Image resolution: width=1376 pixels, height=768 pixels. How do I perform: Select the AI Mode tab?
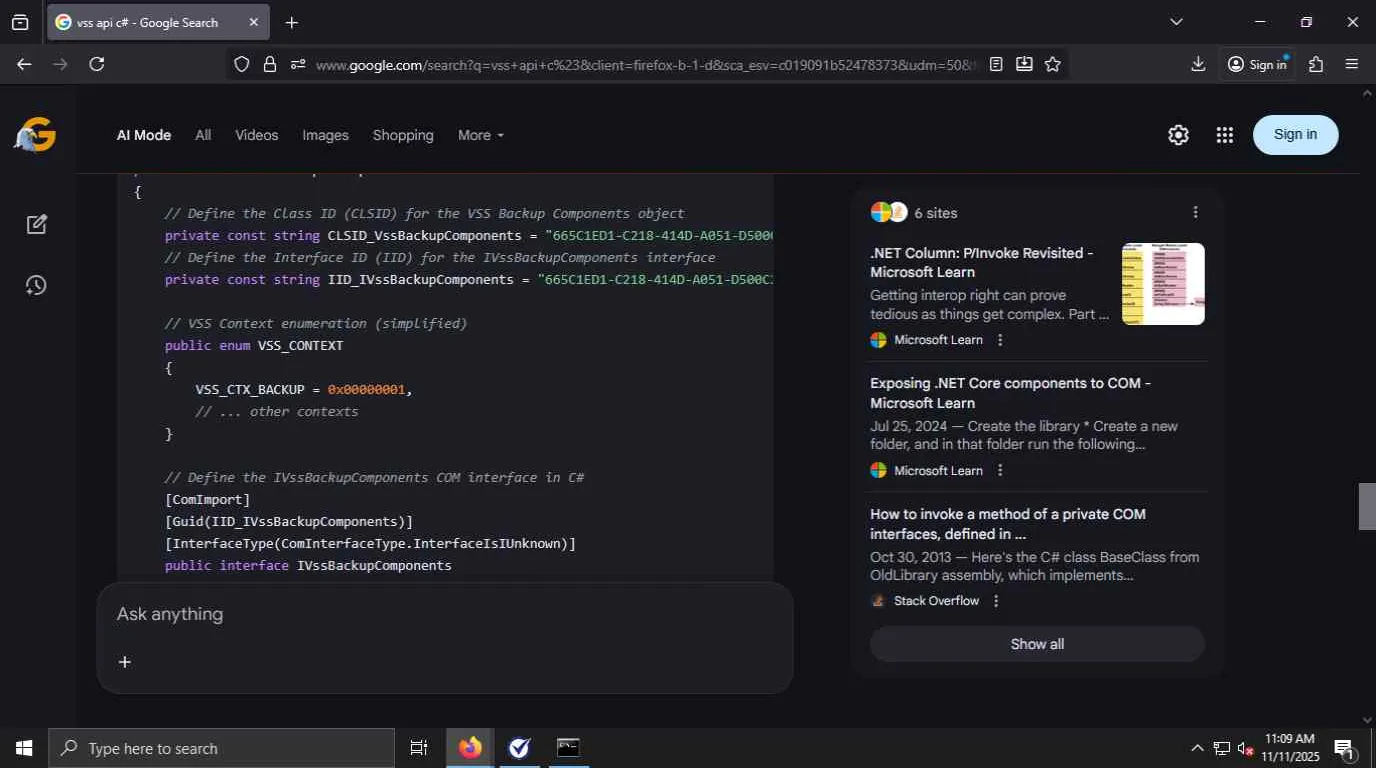pos(144,135)
